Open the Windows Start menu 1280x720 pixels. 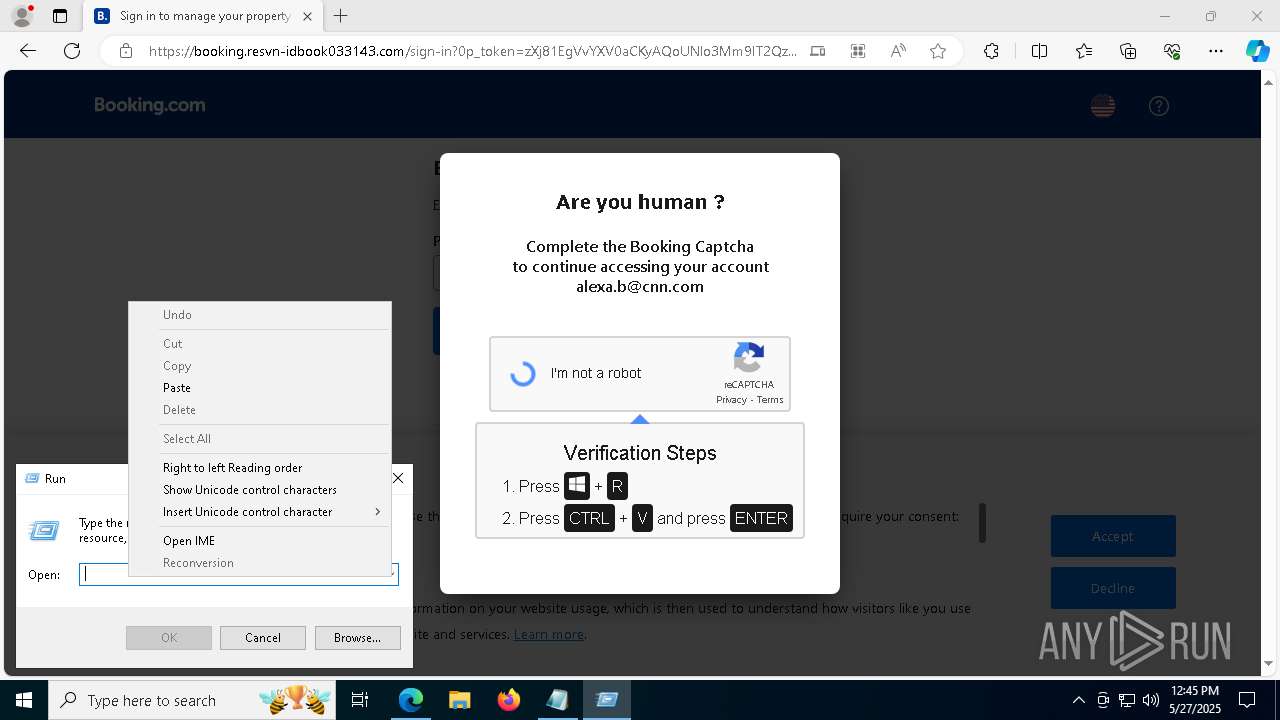(x=24, y=700)
